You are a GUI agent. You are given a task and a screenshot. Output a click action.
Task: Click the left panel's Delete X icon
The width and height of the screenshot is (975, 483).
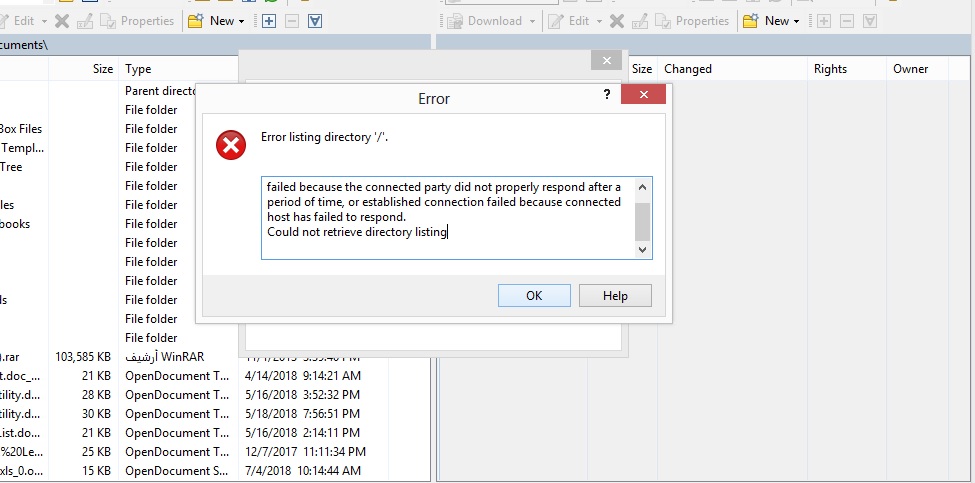[x=63, y=21]
